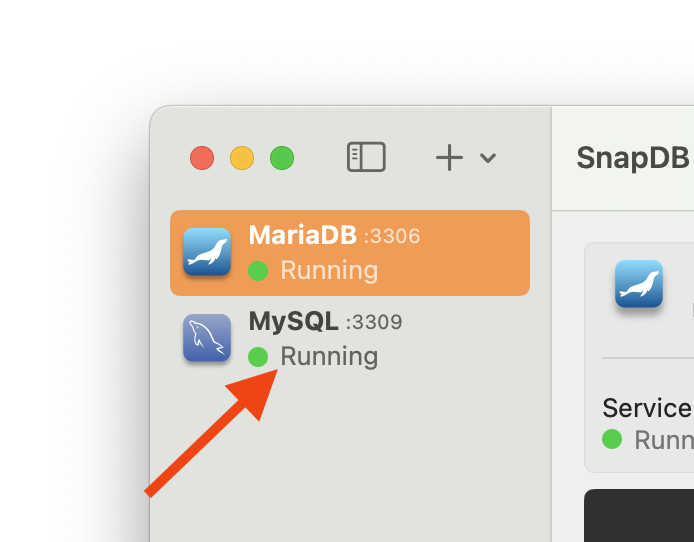Click the Running text under MariaDB in the sidebar
The width and height of the screenshot is (694, 542).
point(329,270)
